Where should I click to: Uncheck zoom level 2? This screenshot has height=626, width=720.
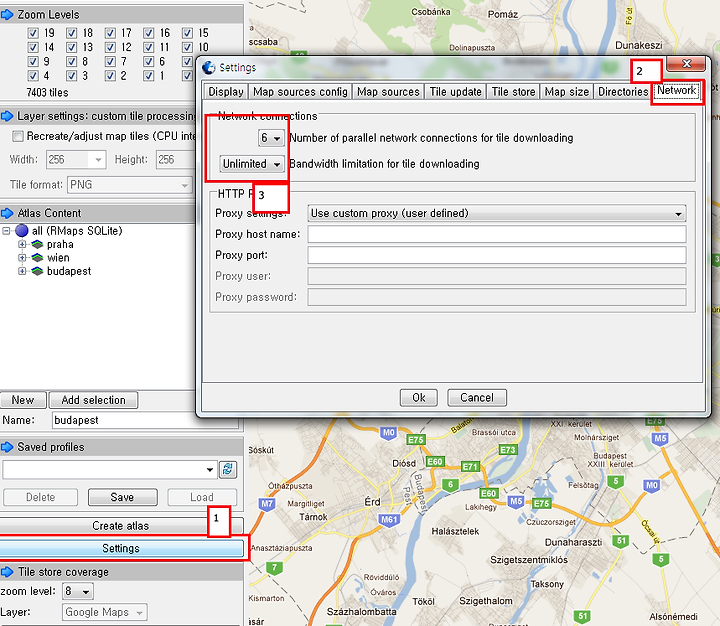(x=110, y=76)
